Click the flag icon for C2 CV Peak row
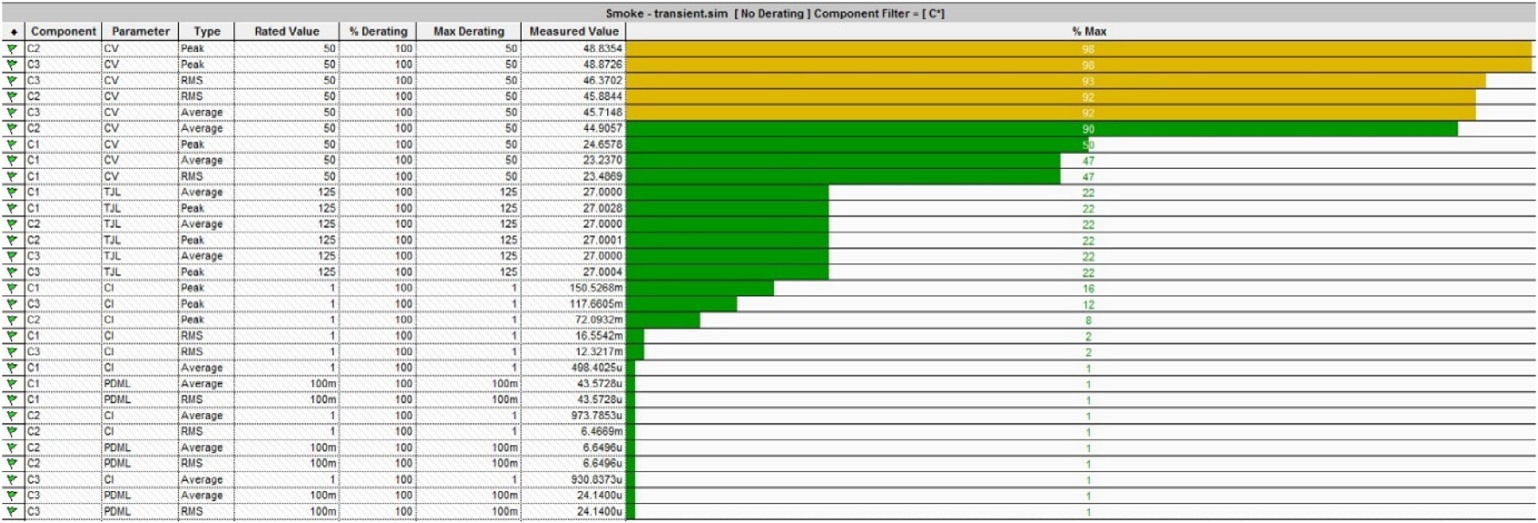This screenshot has width=1538, height=523. coord(12,48)
